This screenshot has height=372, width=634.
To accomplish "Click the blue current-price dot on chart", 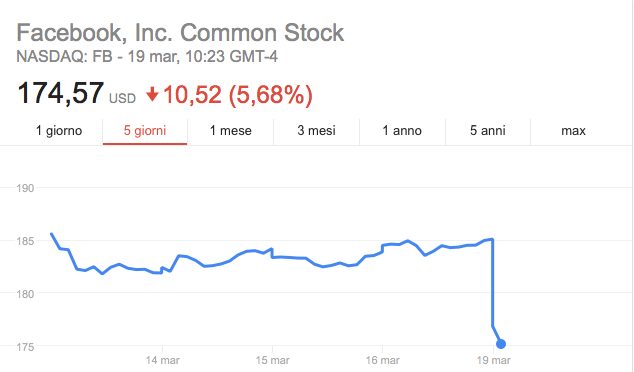I will pos(501,344).
